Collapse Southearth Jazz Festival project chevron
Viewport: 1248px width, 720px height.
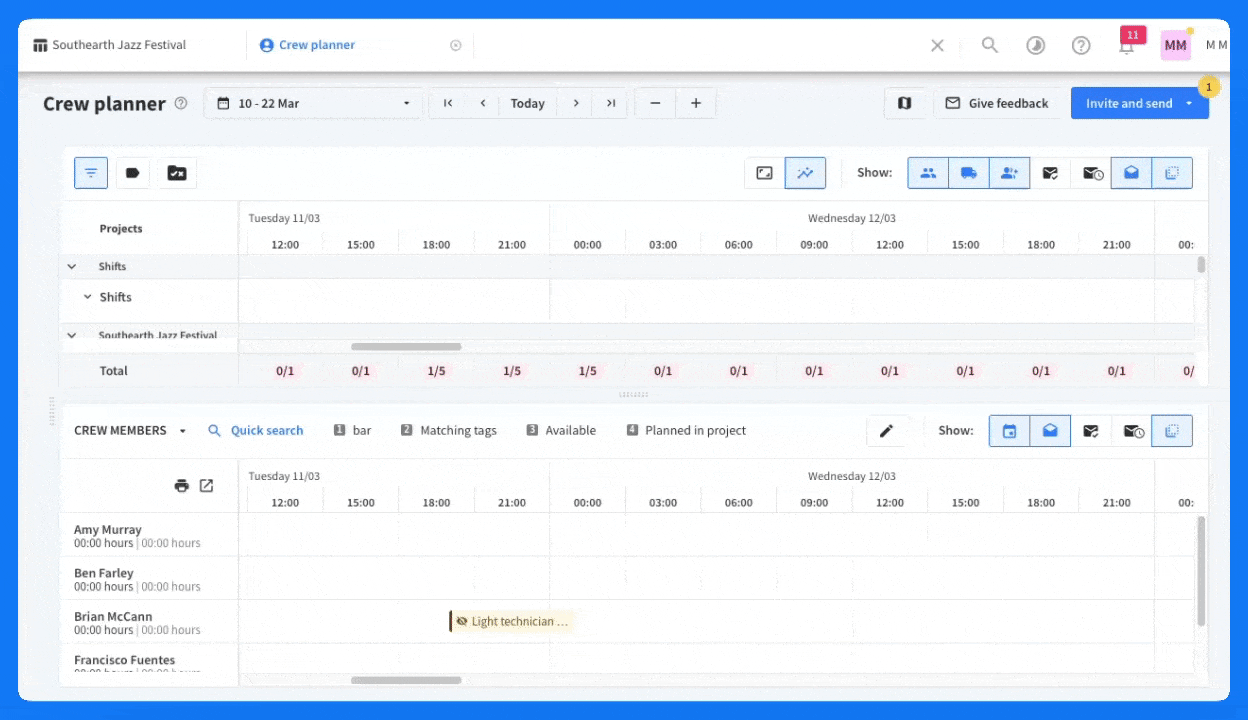click(71, 335)
